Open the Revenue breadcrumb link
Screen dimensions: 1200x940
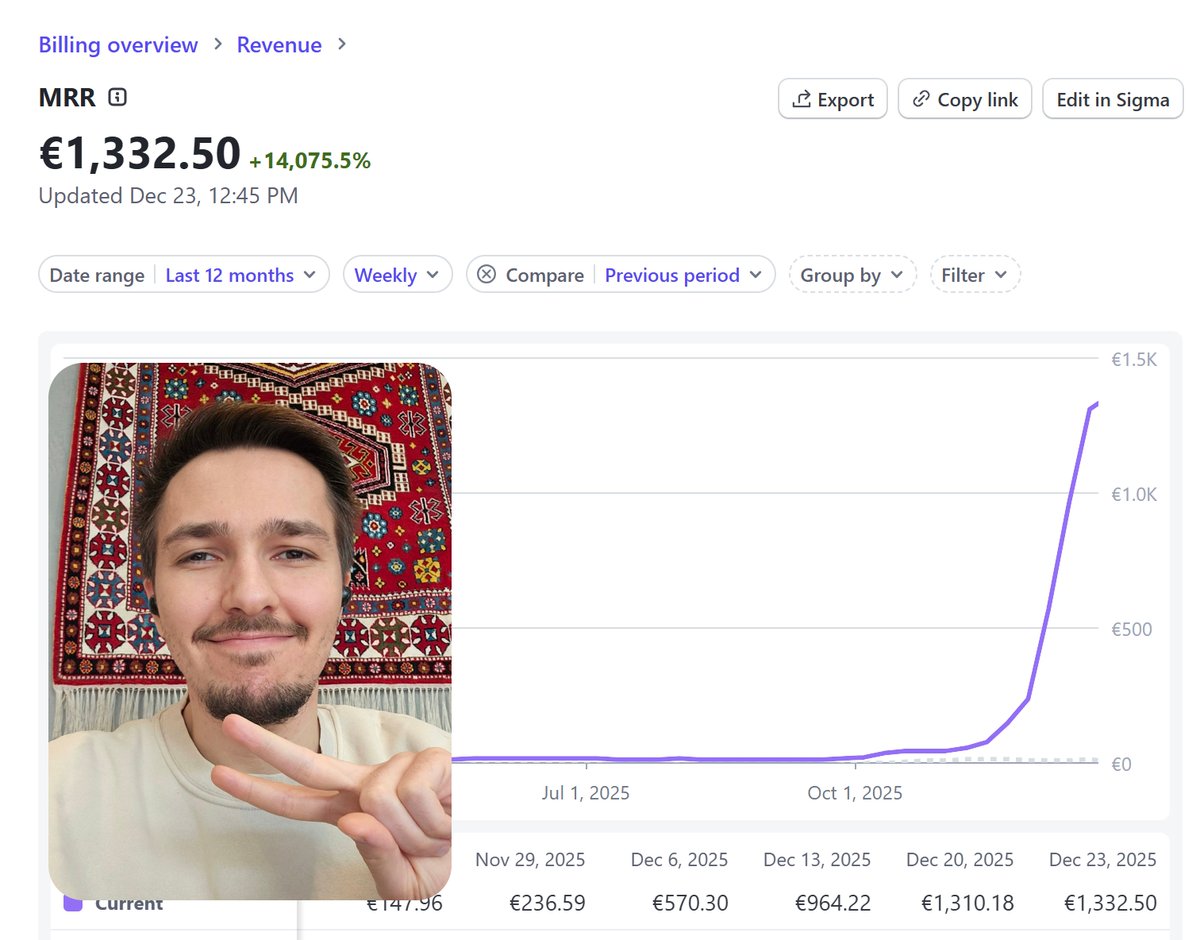279,45
